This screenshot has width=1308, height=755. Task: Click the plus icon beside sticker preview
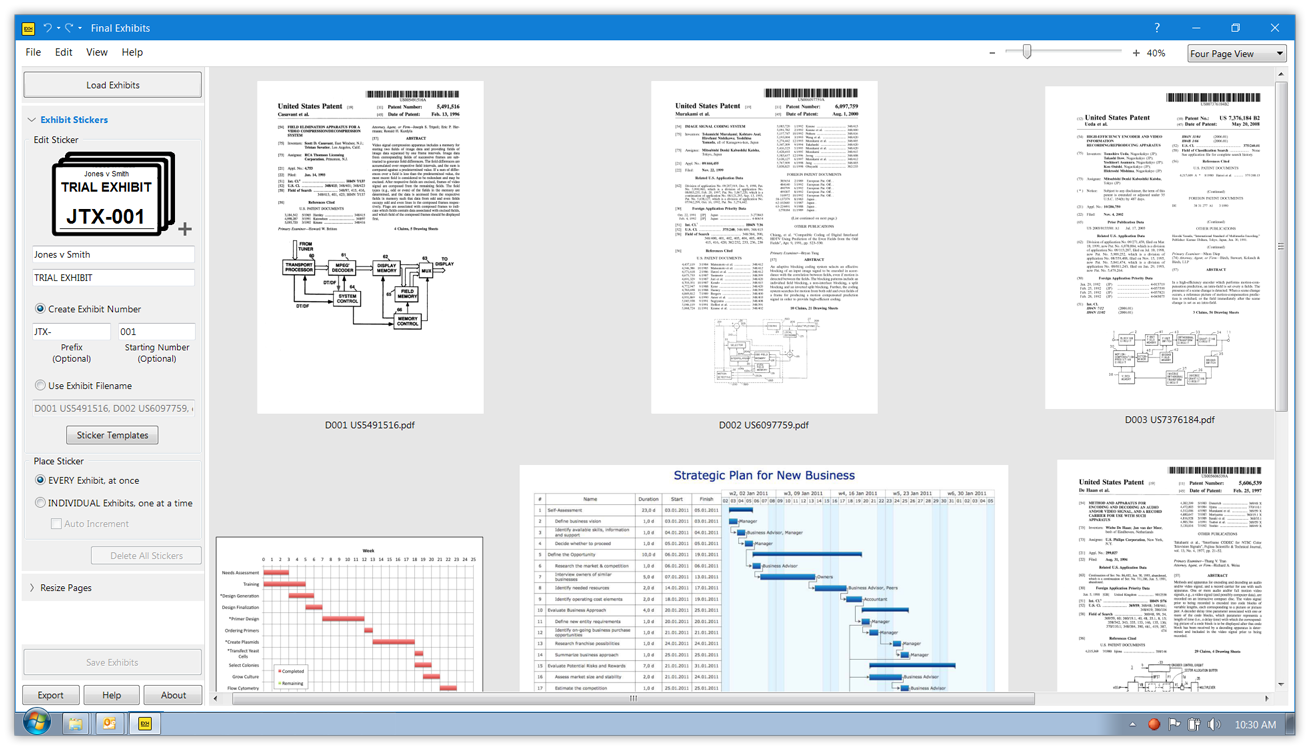click(185, 230)
